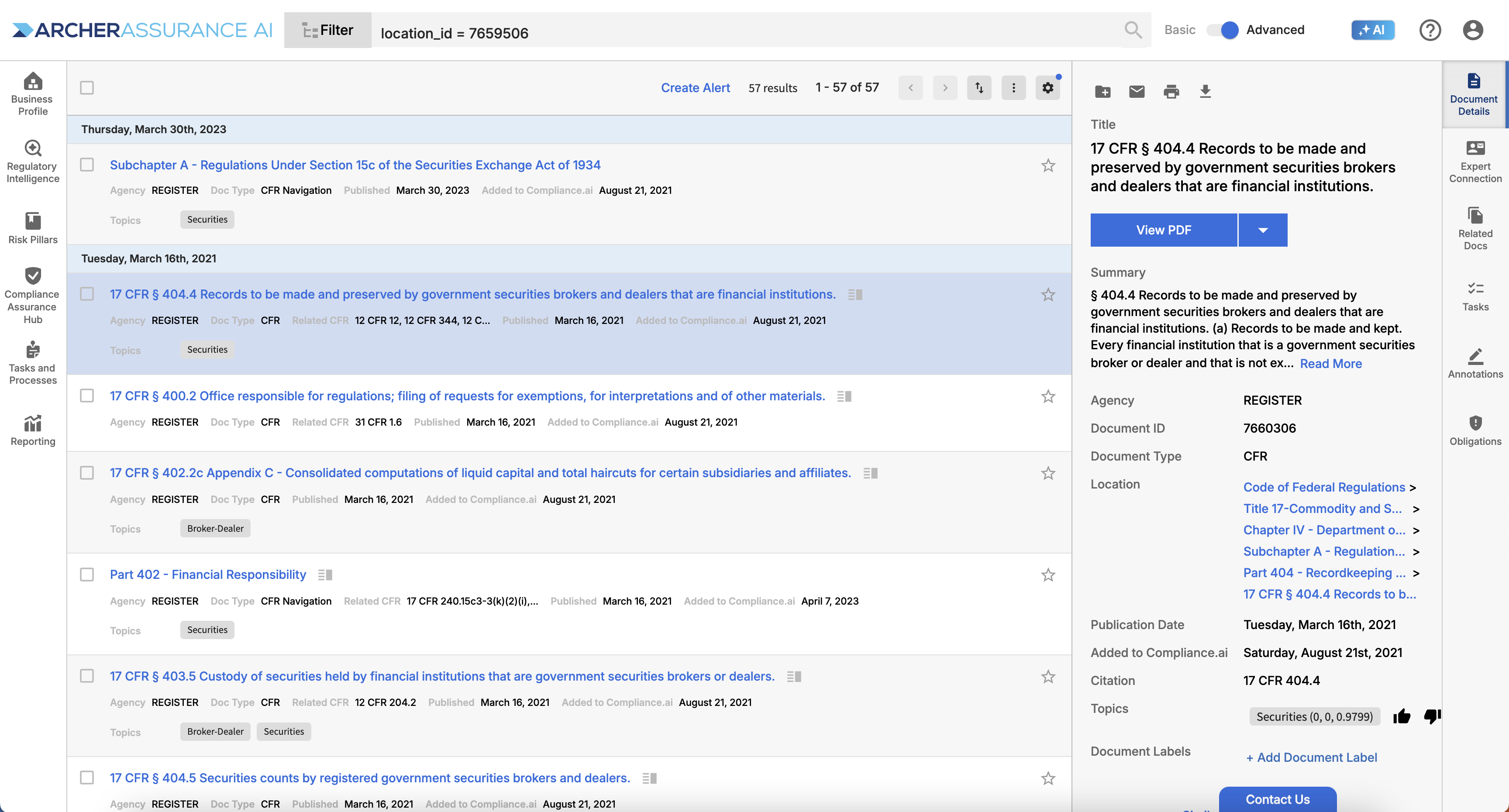Open the Filter panel
This screenshot has height=812, width=1509.
[327, 30]
